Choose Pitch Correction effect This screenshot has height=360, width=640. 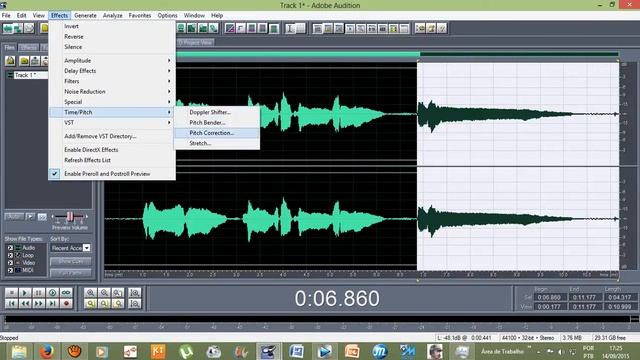tap(217, 133)
